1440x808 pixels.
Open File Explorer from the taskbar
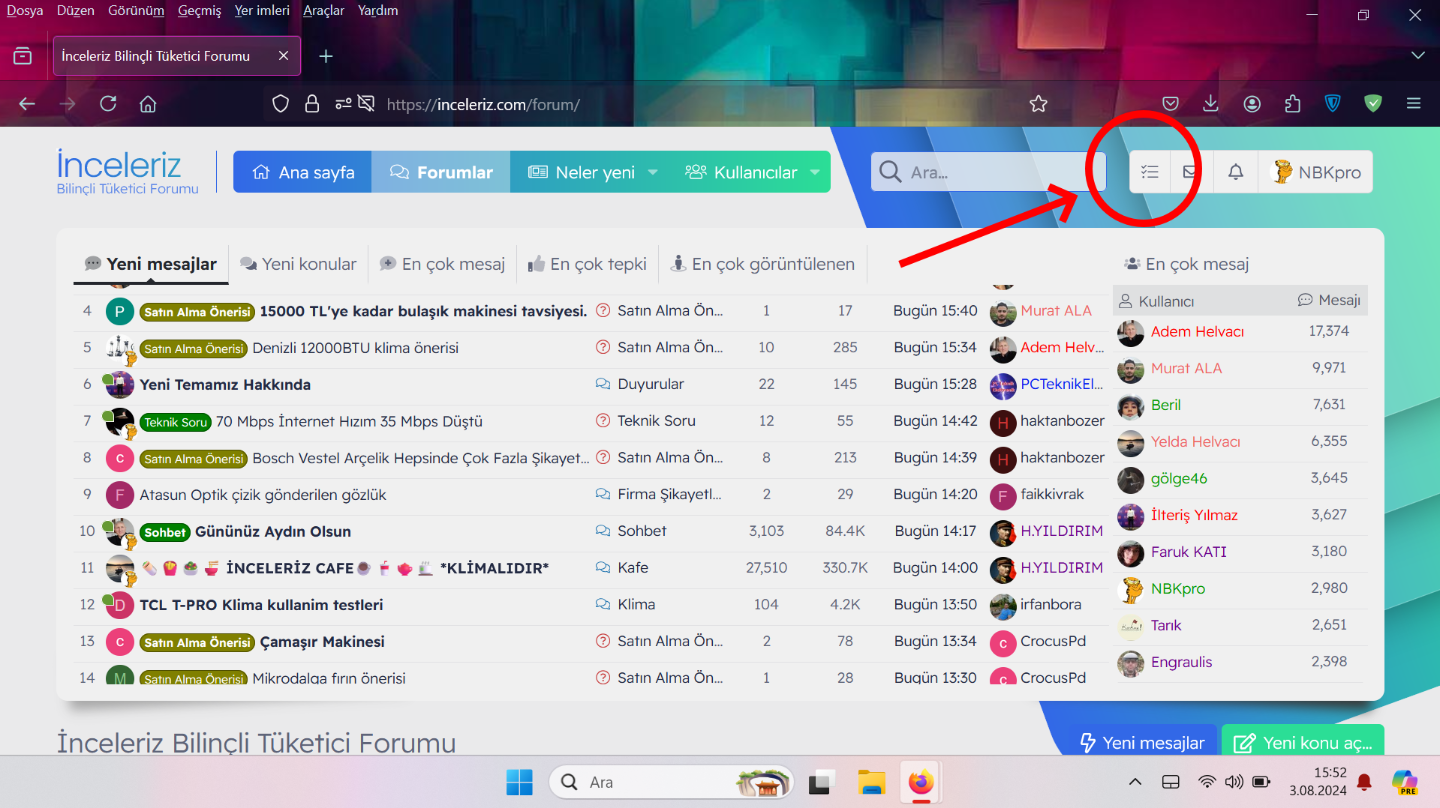(872, 782)
